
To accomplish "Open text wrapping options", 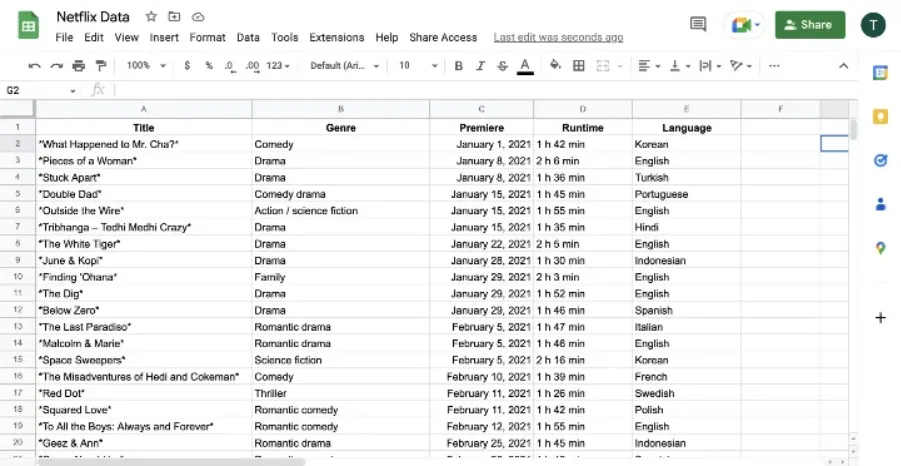I will pos(710,66).
